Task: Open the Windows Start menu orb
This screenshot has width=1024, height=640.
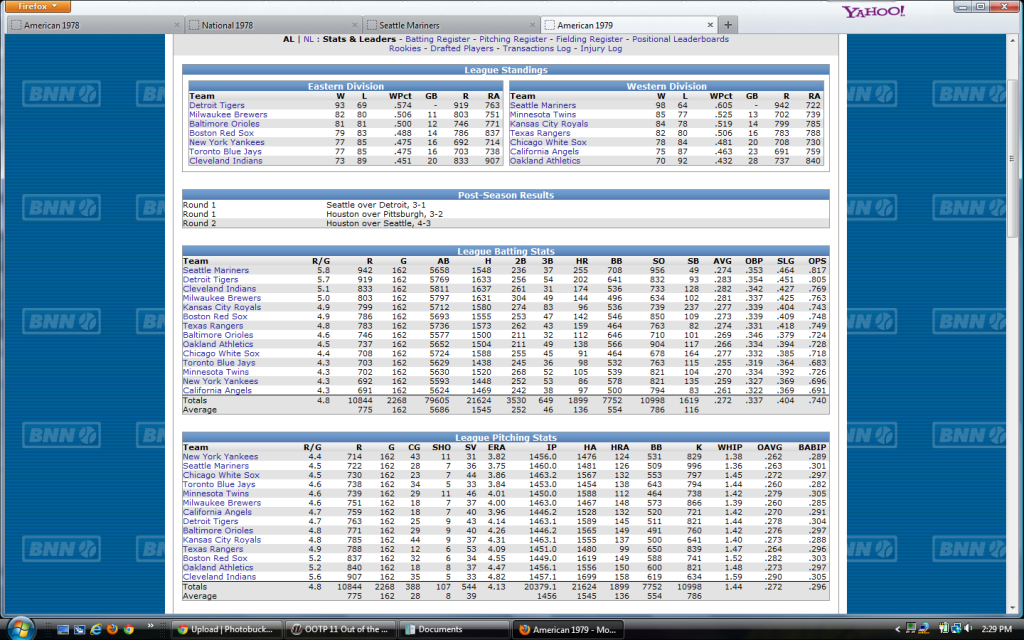Action: point(21,628)
